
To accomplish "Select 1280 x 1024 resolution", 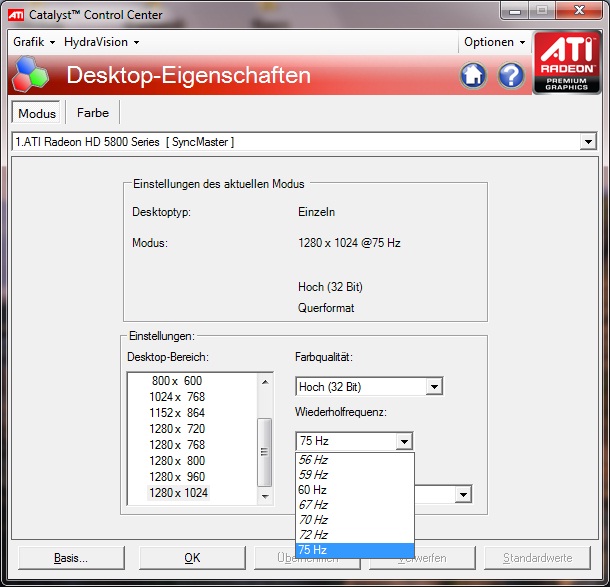I will tap(179, 493).
